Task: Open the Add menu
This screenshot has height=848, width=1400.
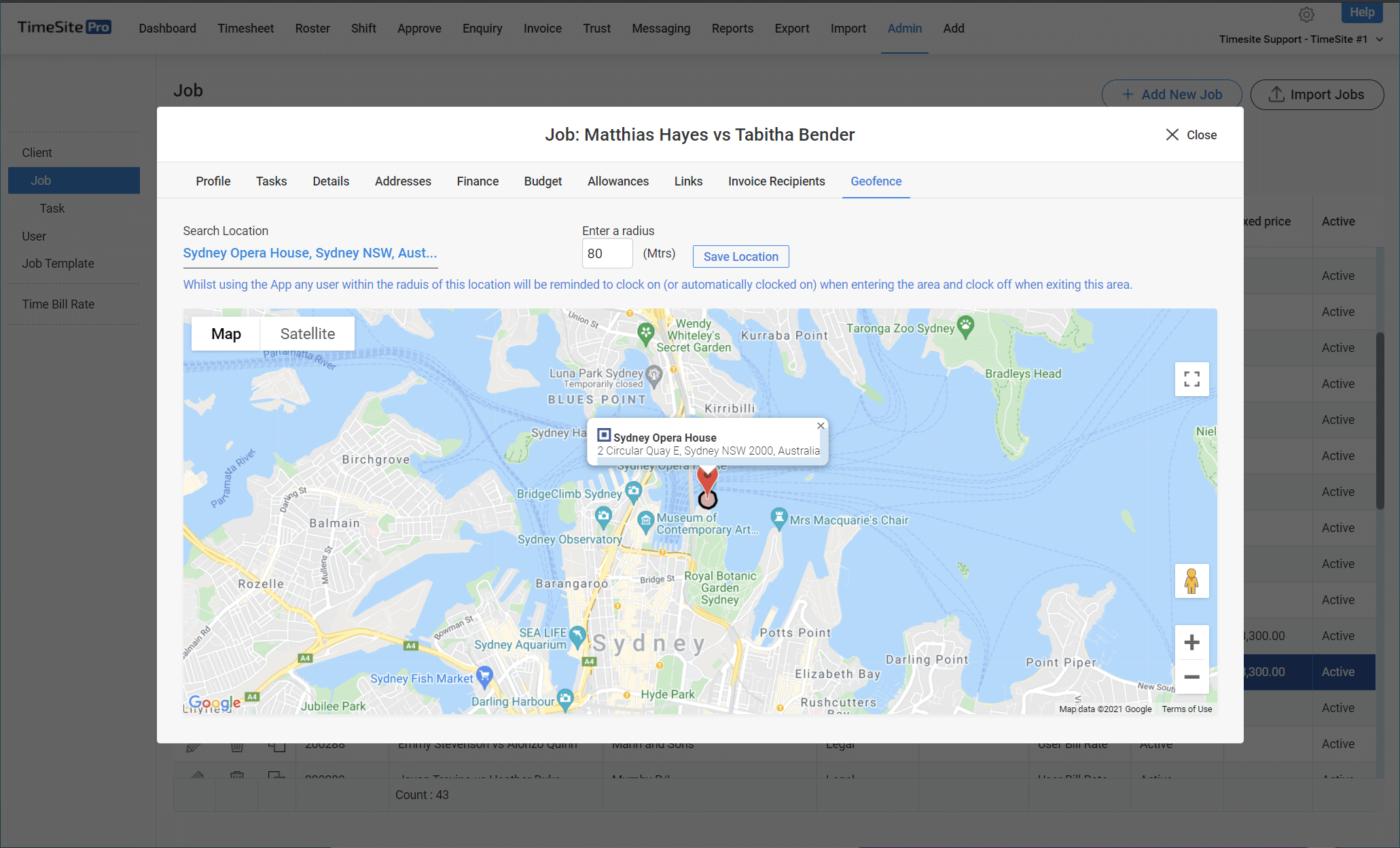Action: (x=954, y=29)
